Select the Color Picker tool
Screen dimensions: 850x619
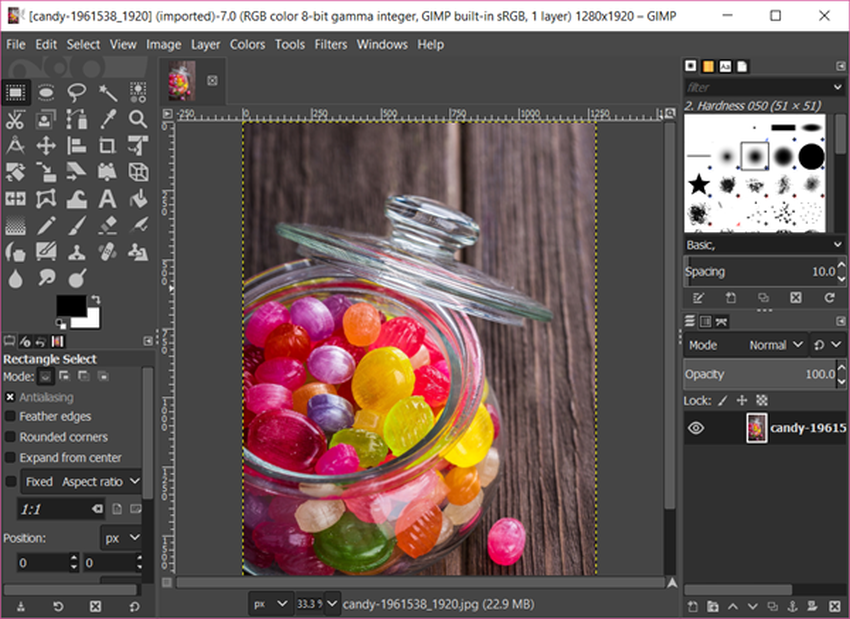[x=107, y=120]
